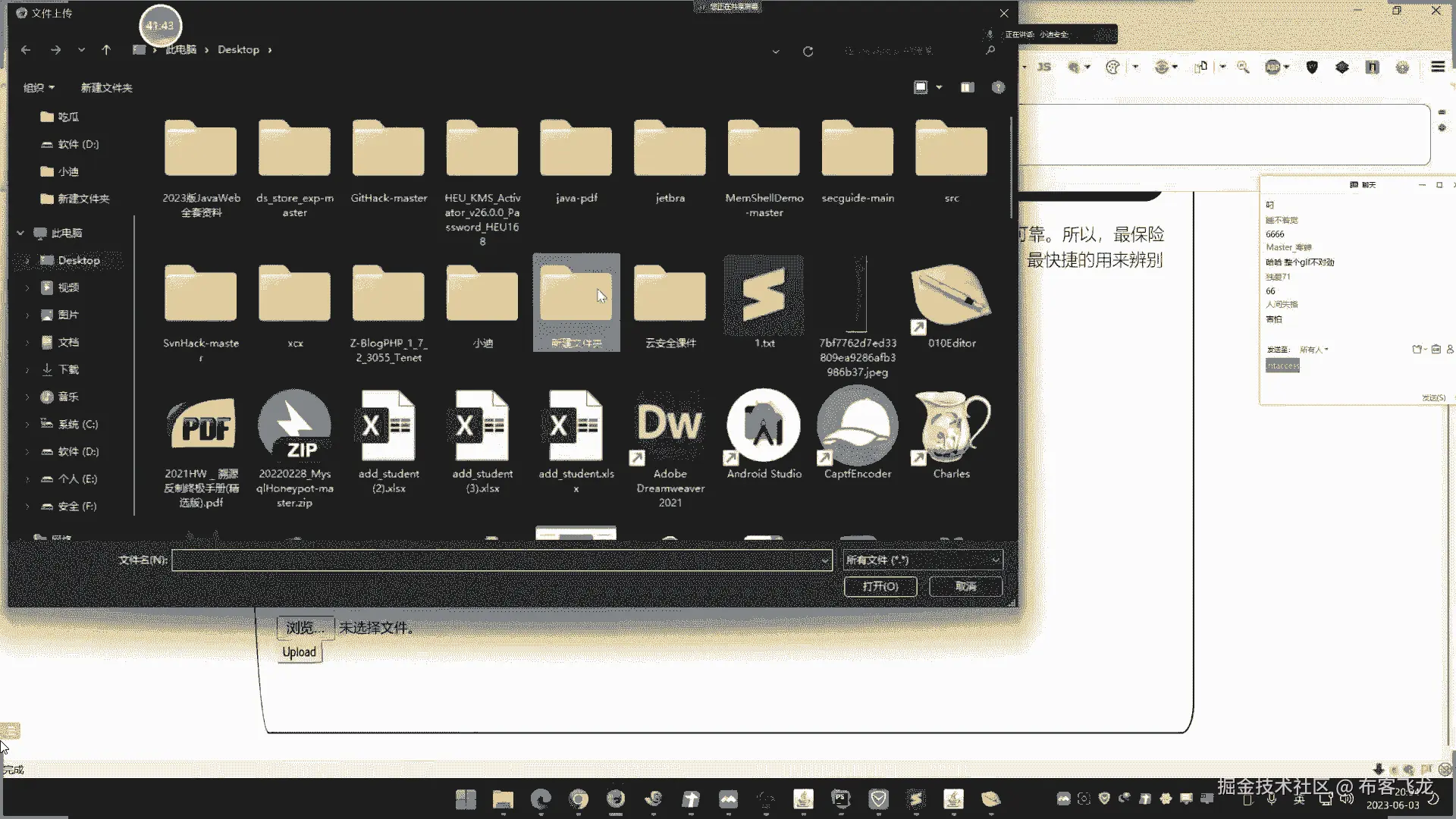Open the 组织 menu

(x=39, y=88)
